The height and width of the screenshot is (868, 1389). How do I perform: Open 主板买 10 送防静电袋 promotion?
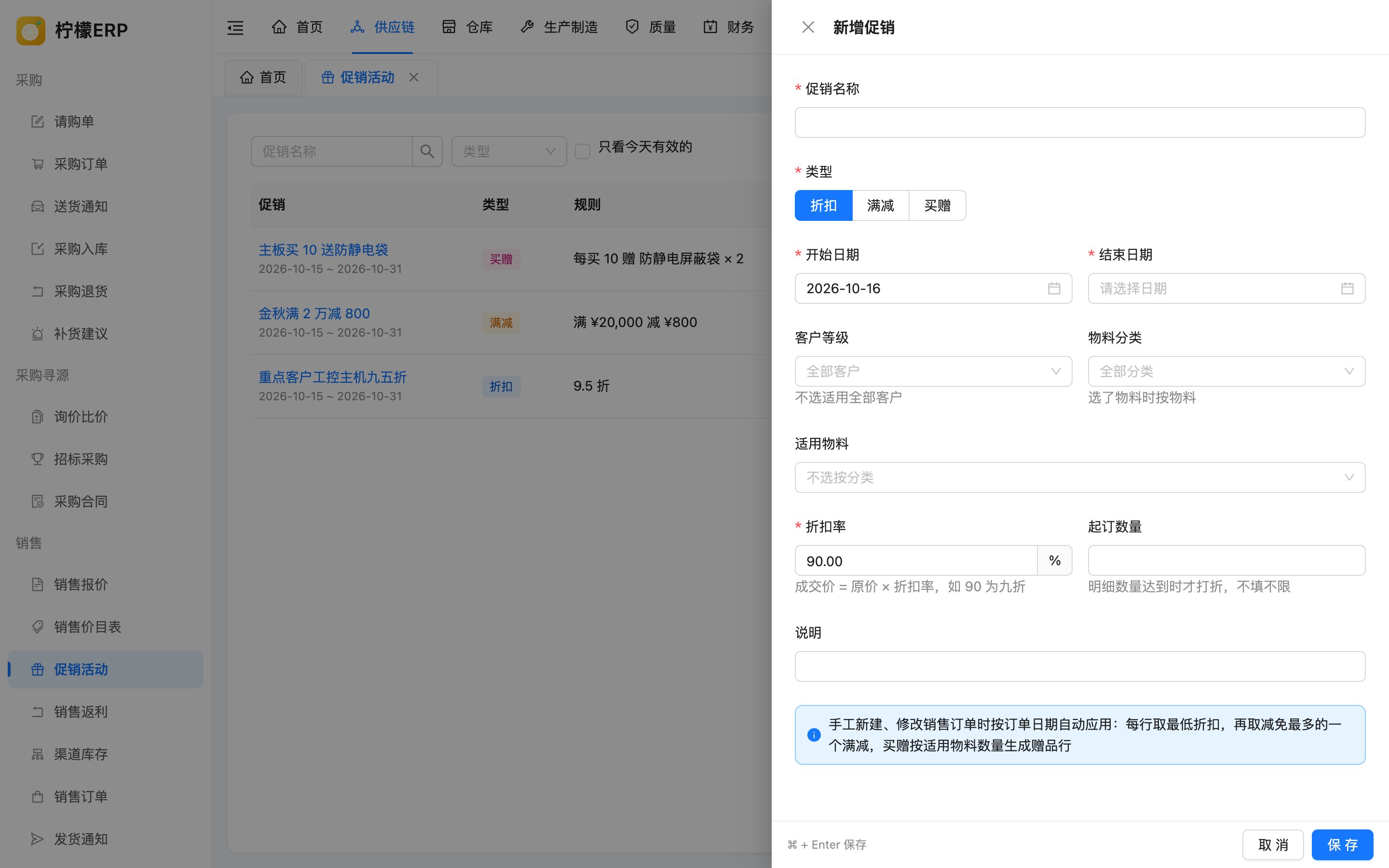click(x=323, y=250)
